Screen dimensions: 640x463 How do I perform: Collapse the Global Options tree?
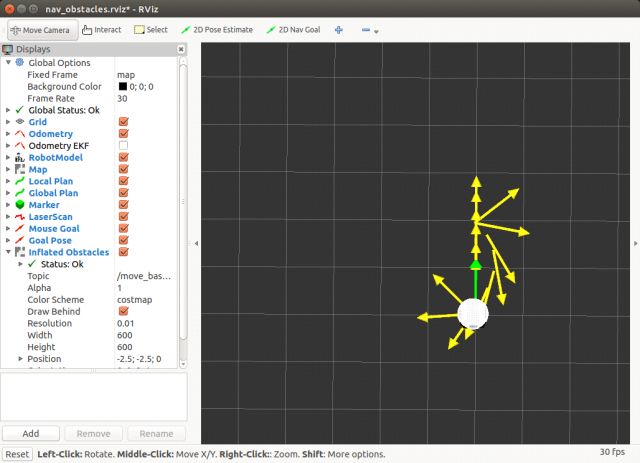(8, 62)
